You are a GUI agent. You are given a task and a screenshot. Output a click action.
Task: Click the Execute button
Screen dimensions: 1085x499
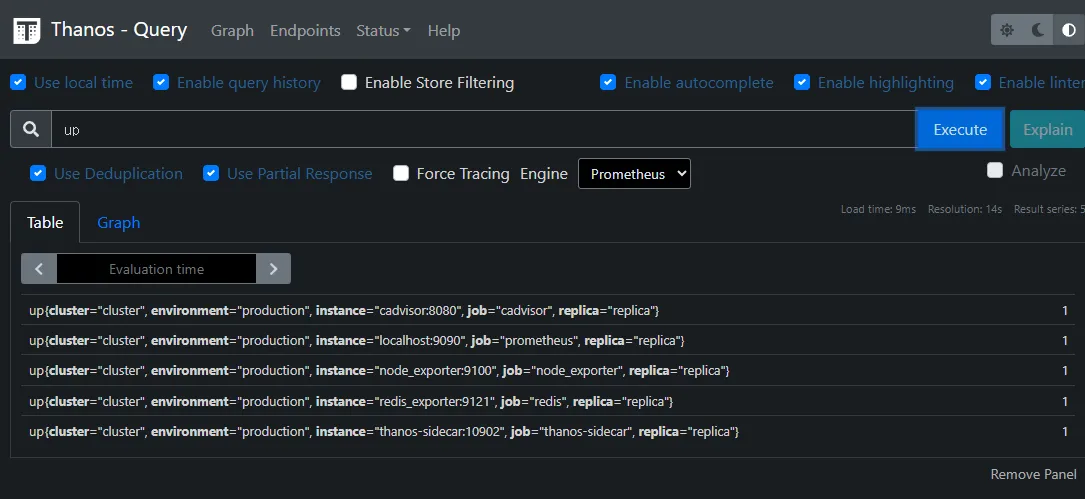pyautogui.click(x=960, y=129)
